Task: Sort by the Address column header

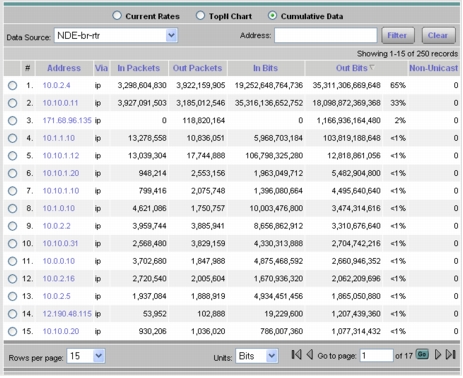Action: point(64,68)
